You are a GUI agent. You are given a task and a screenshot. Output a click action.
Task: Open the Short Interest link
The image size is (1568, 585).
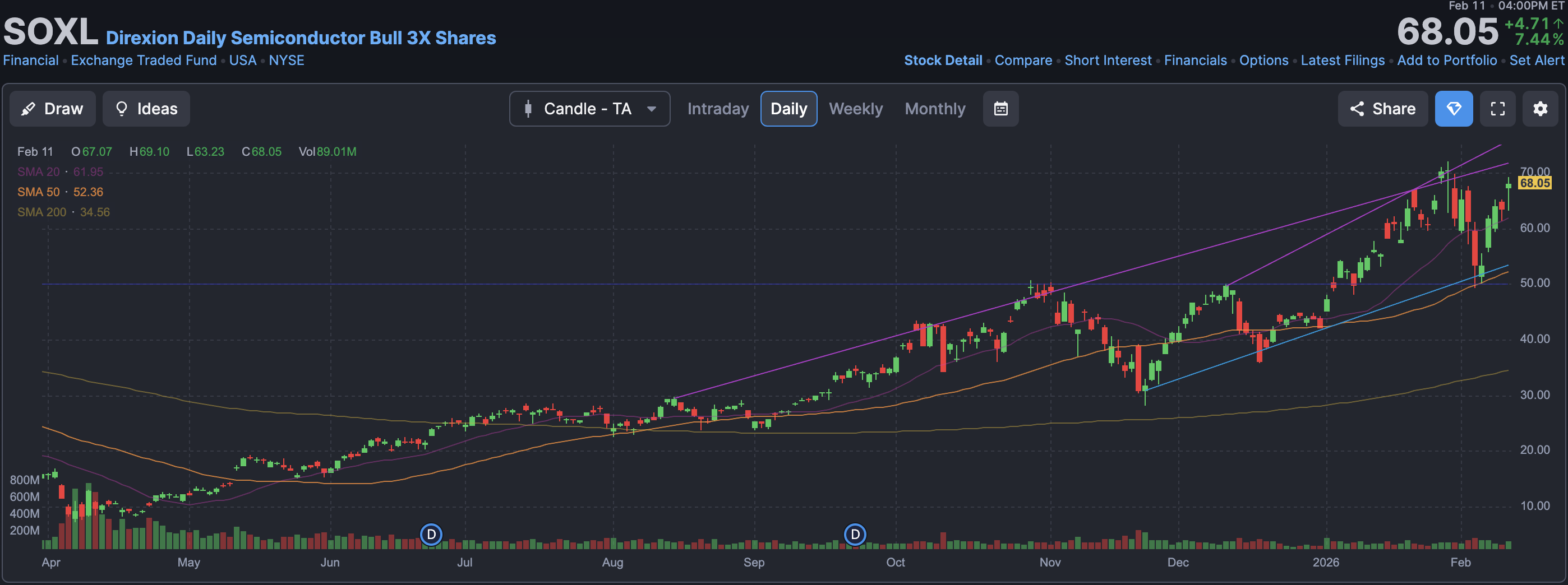point(1108,60)
